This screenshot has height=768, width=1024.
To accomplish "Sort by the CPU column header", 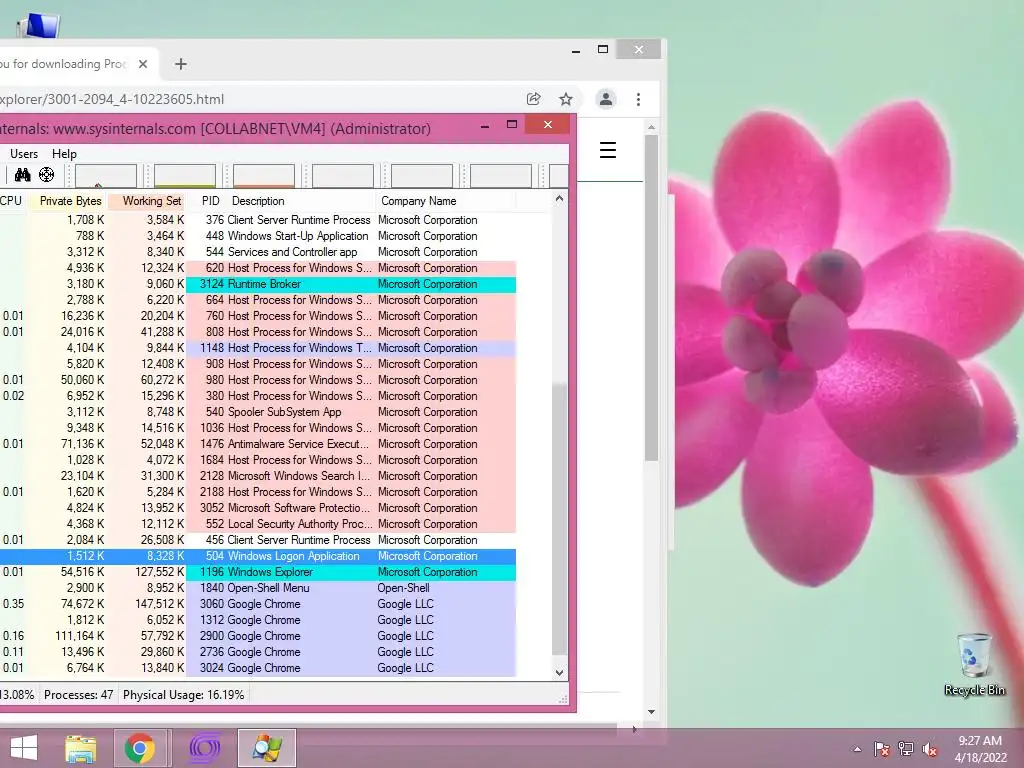I will click(11, 201).
